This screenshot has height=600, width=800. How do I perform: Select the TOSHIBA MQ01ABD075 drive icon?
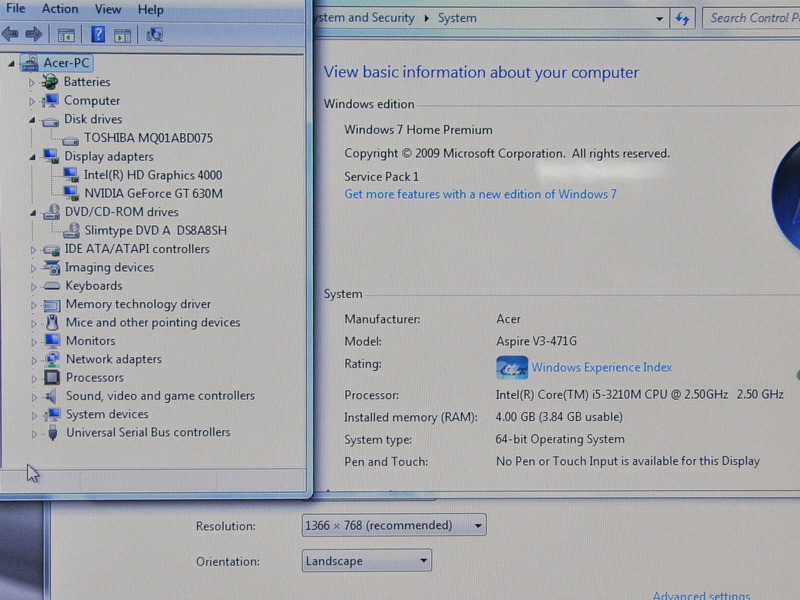(70, 140)
